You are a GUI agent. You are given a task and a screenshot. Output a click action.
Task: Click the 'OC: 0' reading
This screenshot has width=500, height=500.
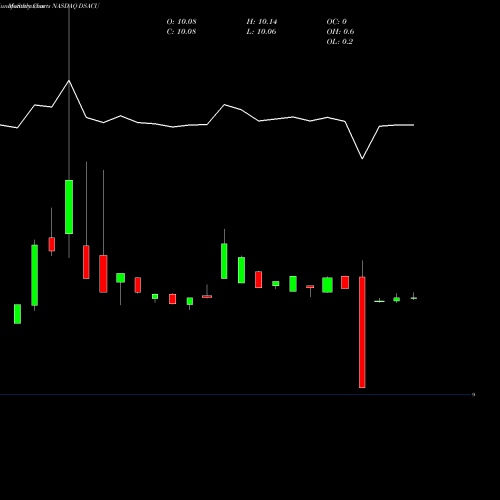(x=337, y=22)
